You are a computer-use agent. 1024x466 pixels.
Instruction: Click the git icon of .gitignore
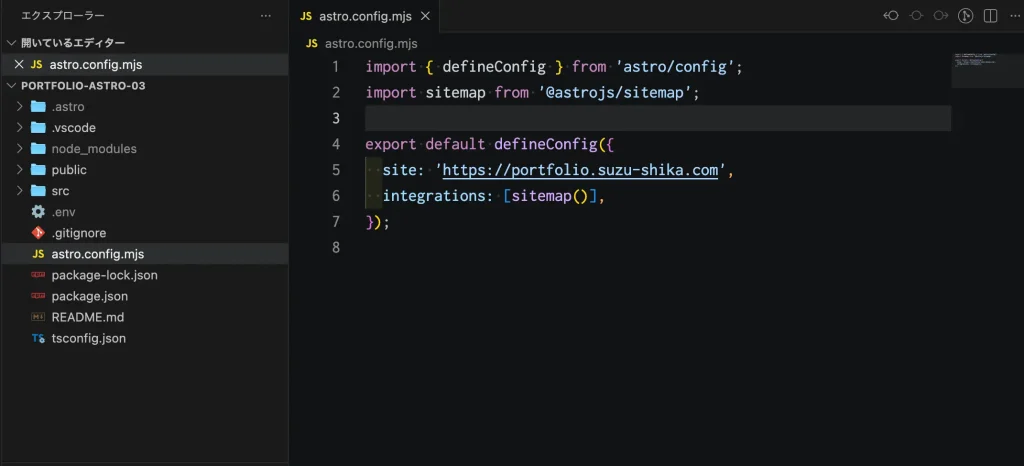tap(38, 233)
